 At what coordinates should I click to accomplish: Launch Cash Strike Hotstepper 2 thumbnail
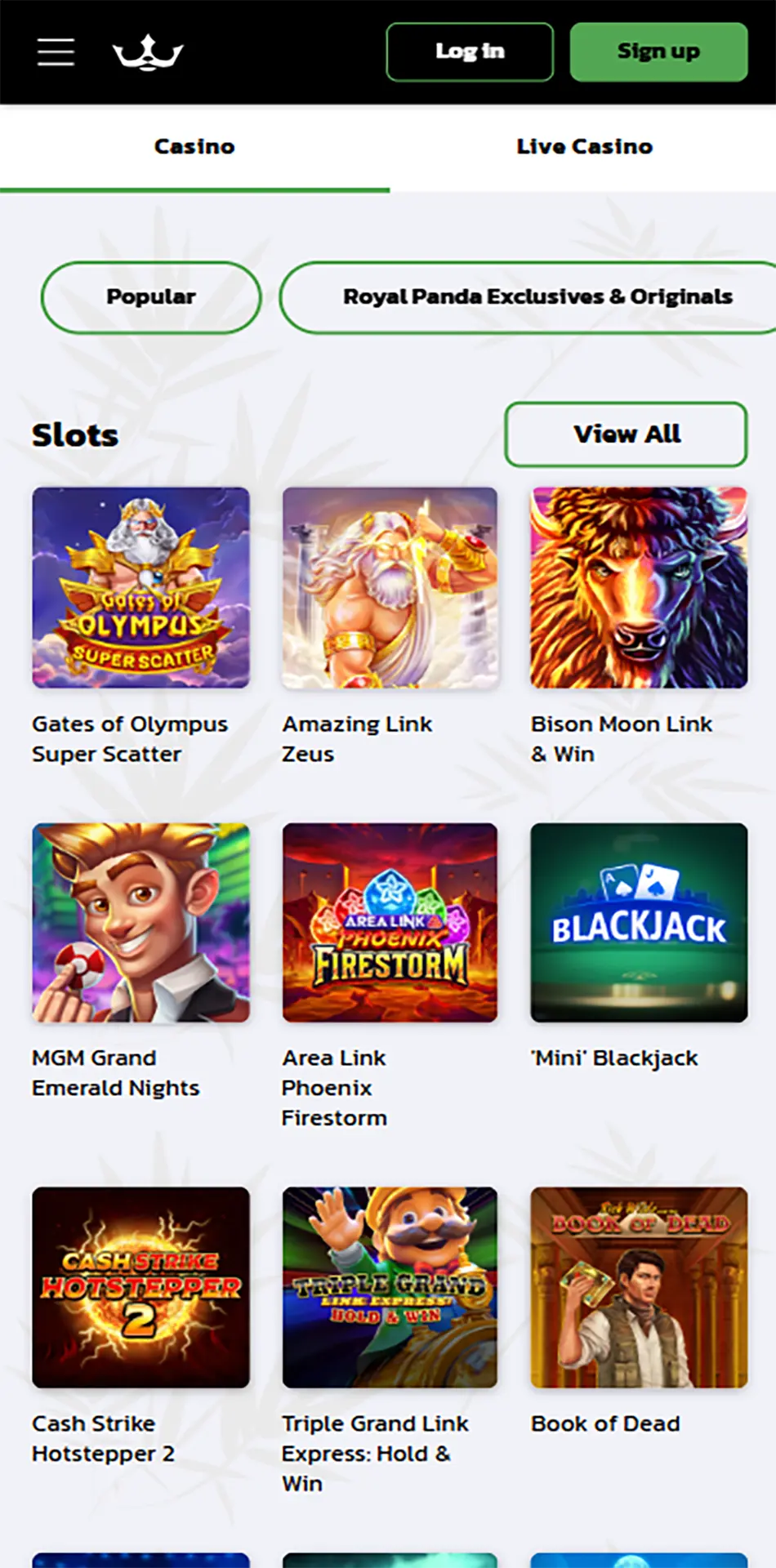pyautogui.click(x=141, y=1286)
